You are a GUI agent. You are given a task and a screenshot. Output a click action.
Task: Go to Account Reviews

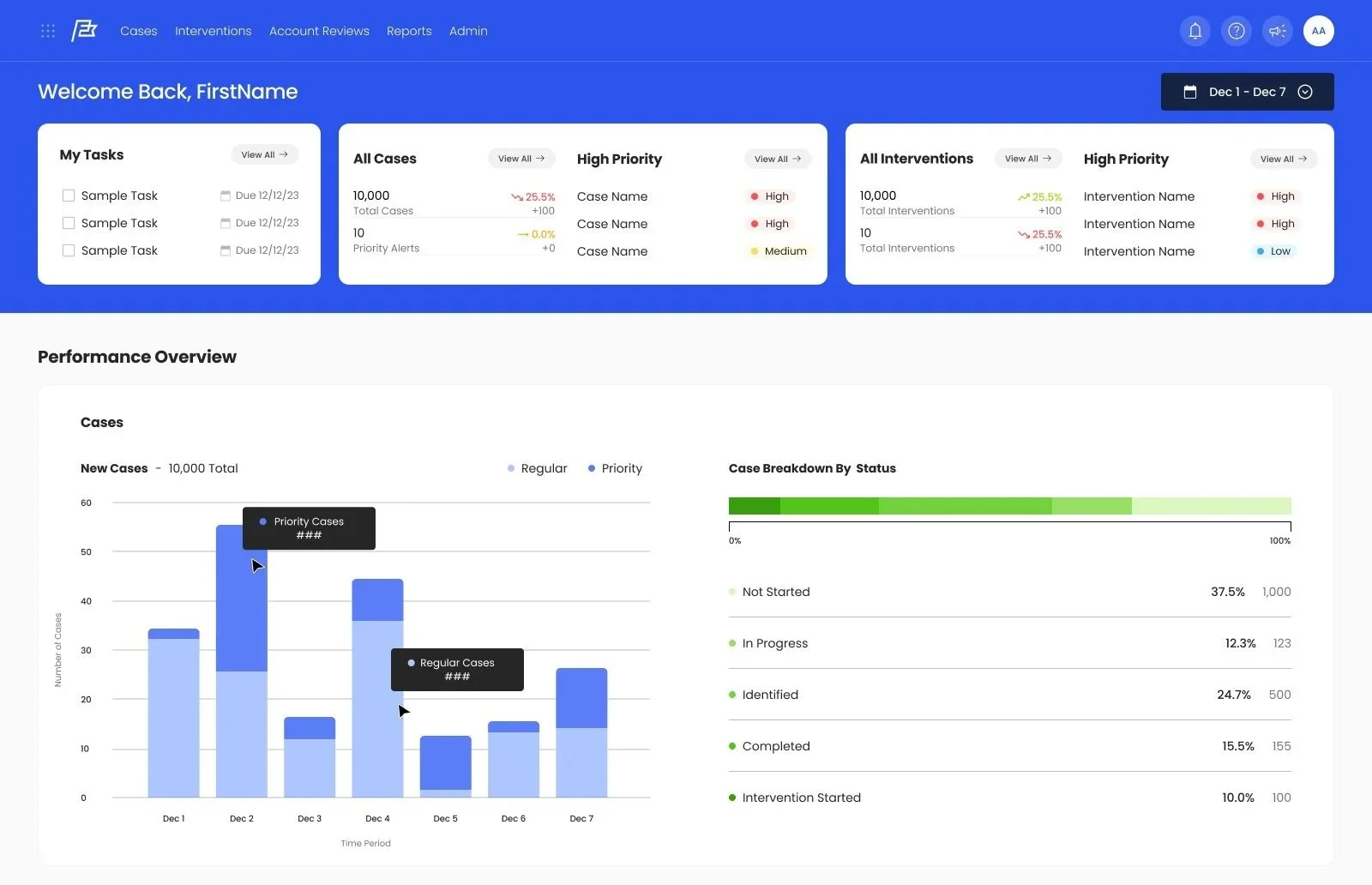point(319,31)
